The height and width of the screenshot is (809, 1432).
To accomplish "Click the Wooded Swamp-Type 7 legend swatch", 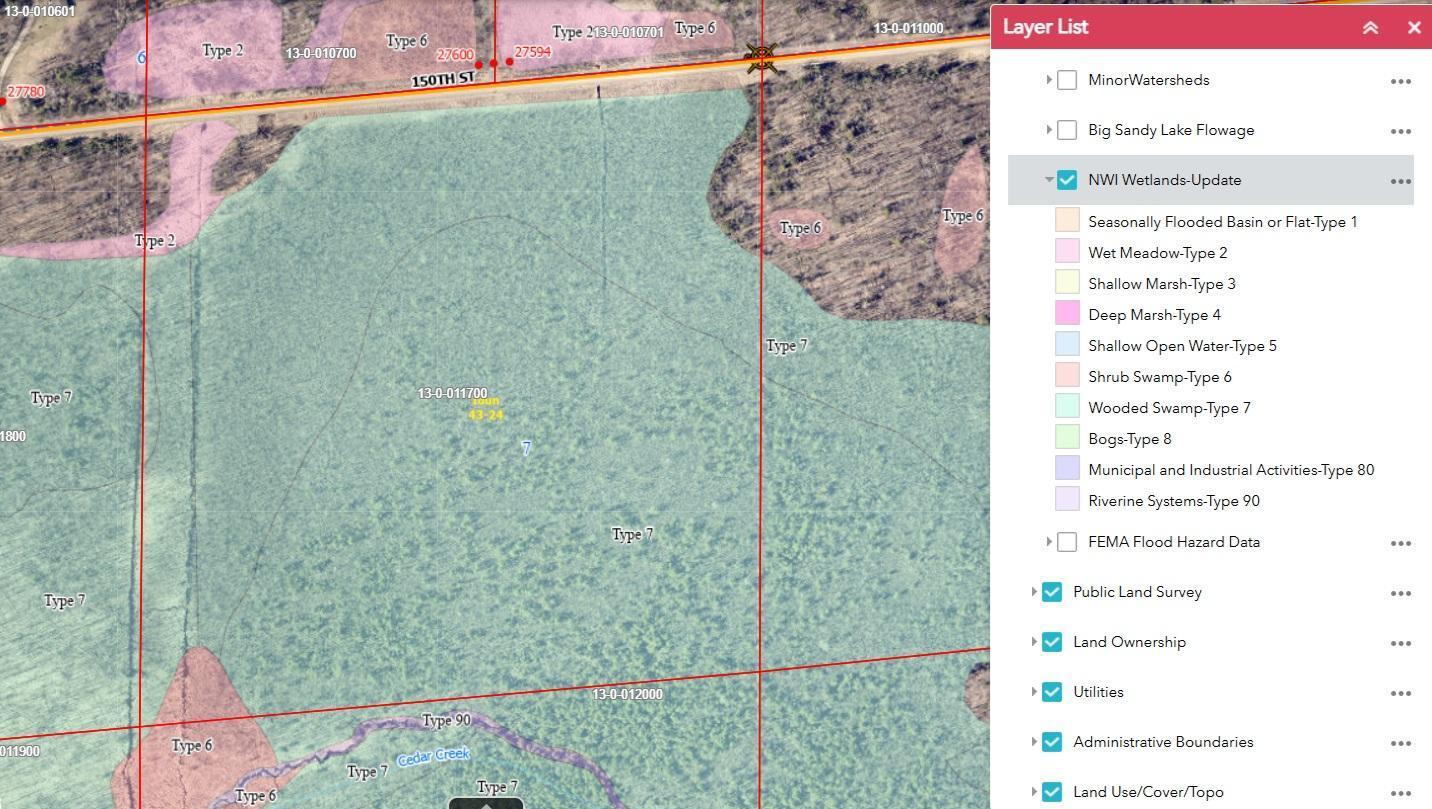I will [1067, 406].
